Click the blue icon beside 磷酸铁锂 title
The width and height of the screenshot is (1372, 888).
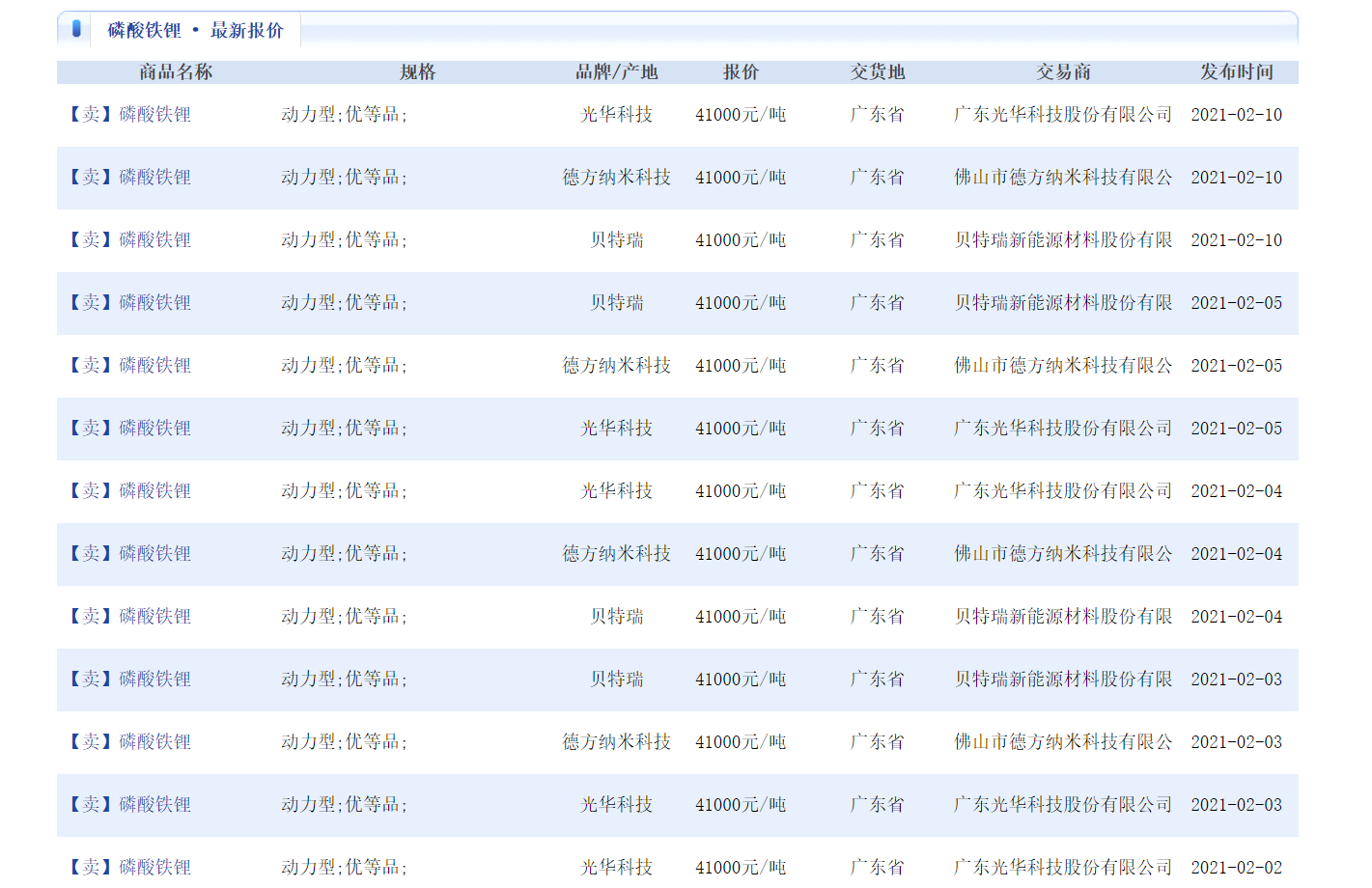coord(76,29)
